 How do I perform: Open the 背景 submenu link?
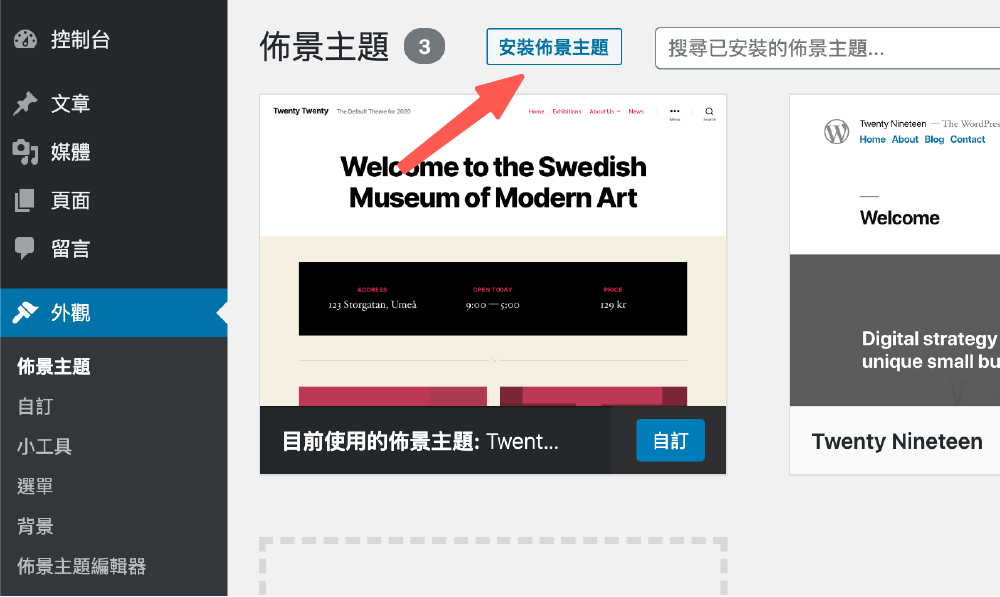click(x=35, y=526)
